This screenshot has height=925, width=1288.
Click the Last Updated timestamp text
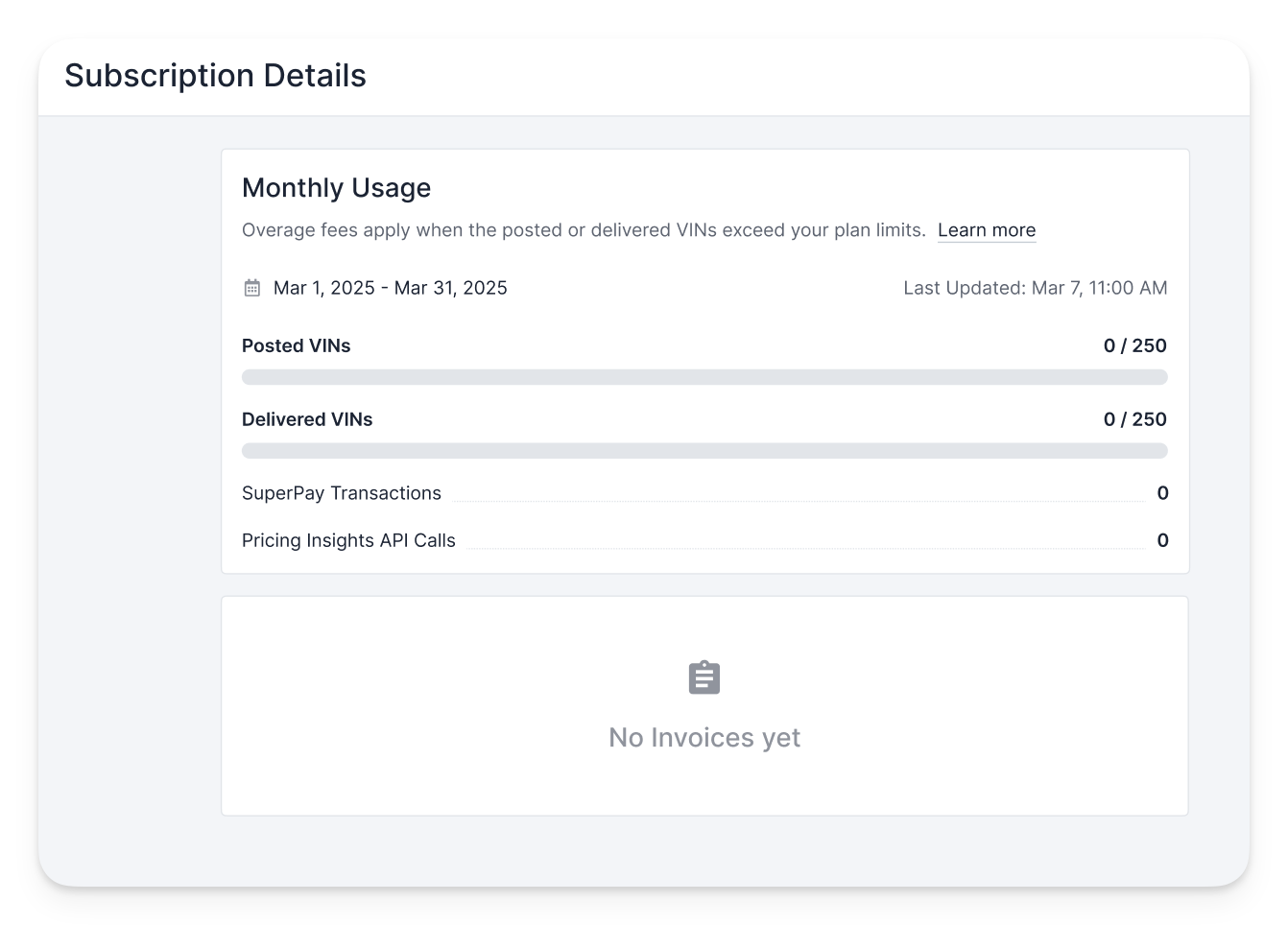tap(1036, 288)
